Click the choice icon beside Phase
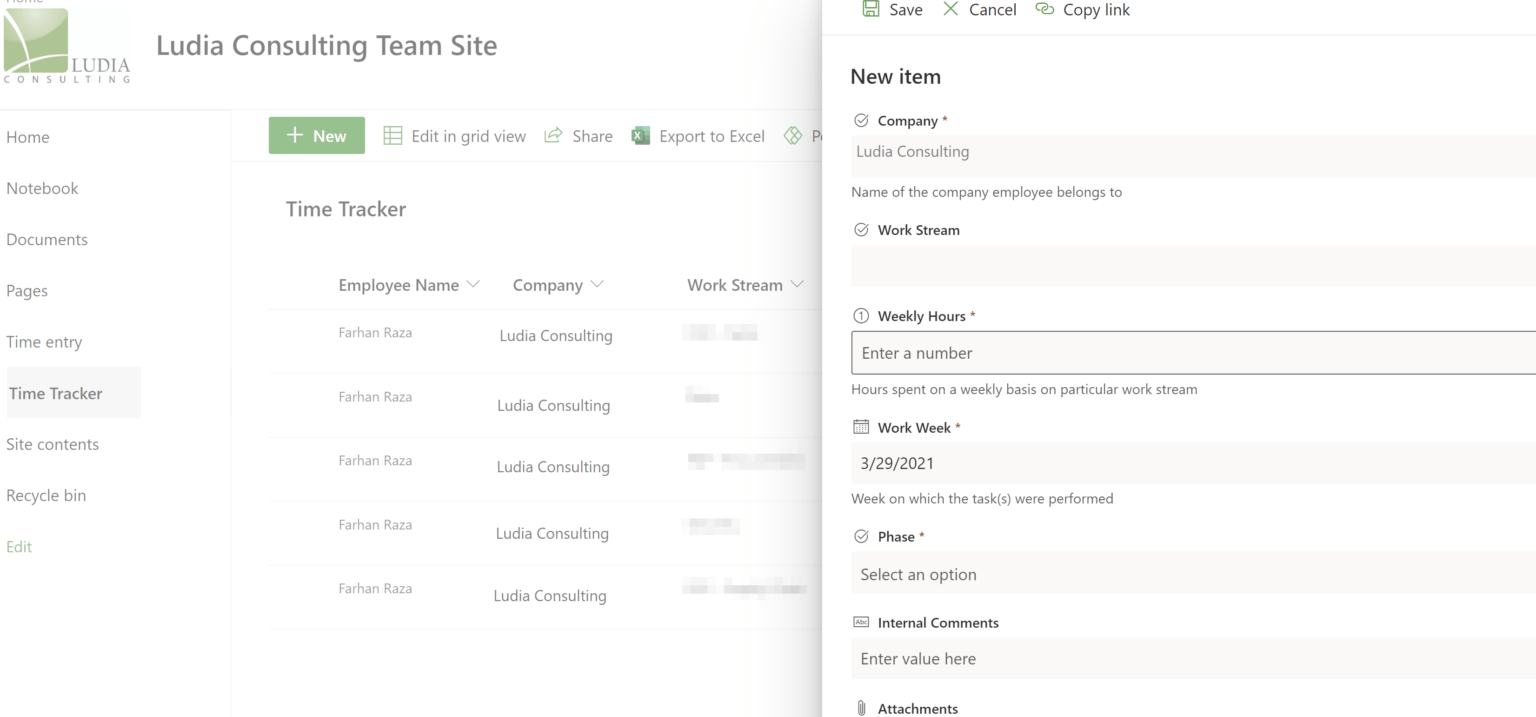This screenshot has height=717, width=1536. (x=861, y=535)
